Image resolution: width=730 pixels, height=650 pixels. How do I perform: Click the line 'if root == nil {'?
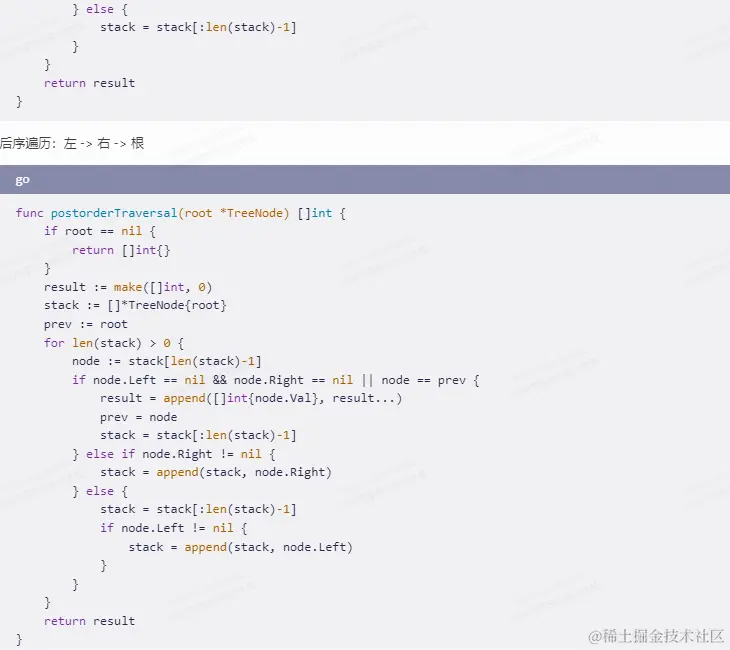pos(100,231)
